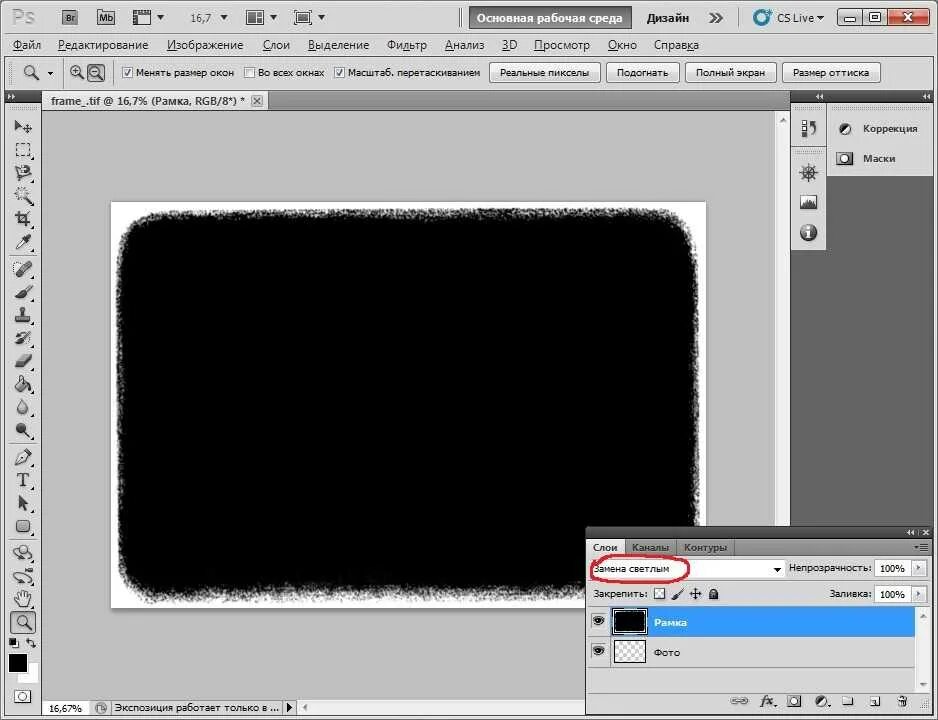Open View Extras dropdown
This screenshot has width=938, height=720.
[148, 18]
